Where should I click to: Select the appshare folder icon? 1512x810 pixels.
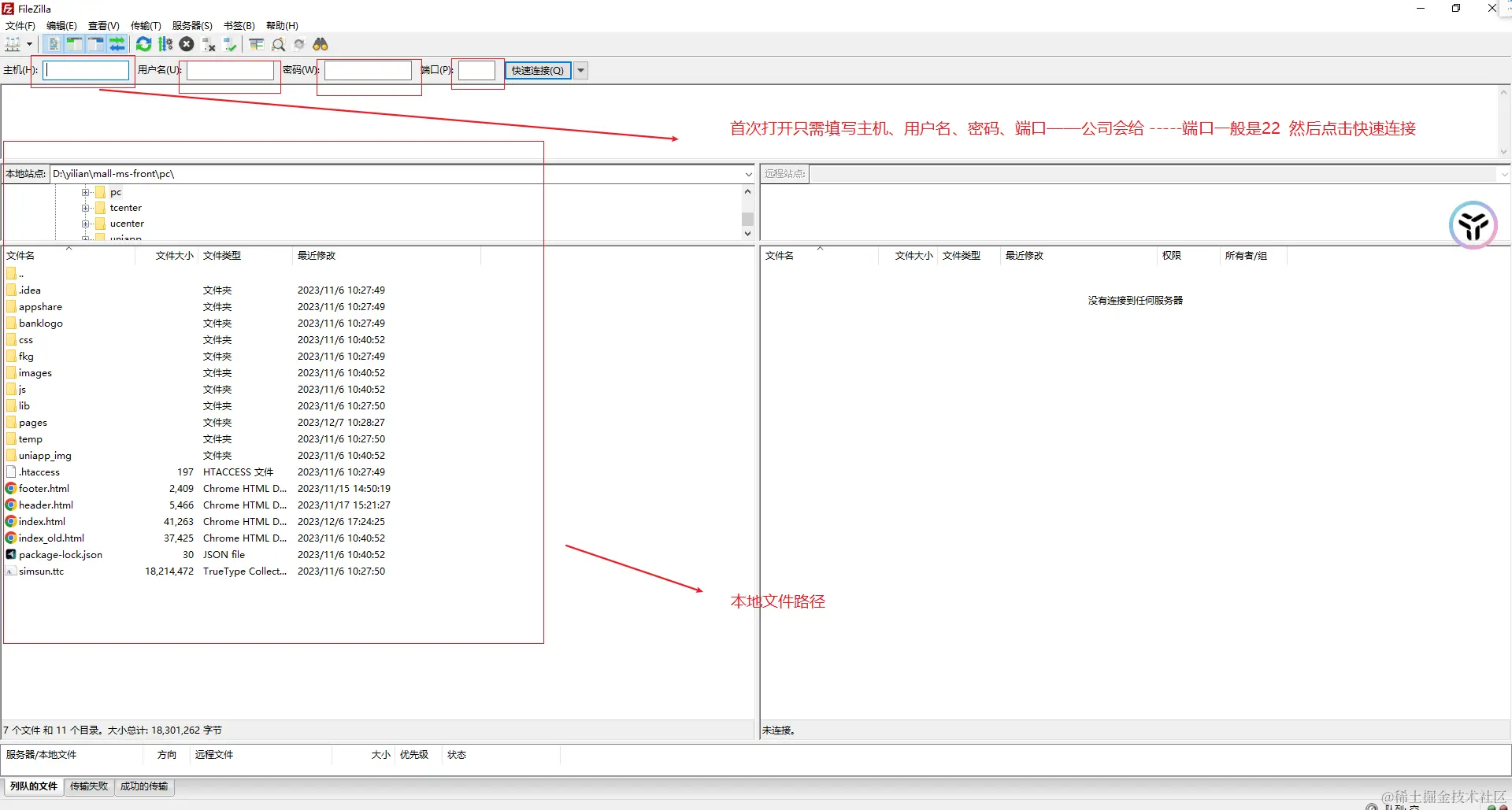(x=11, y=307)
